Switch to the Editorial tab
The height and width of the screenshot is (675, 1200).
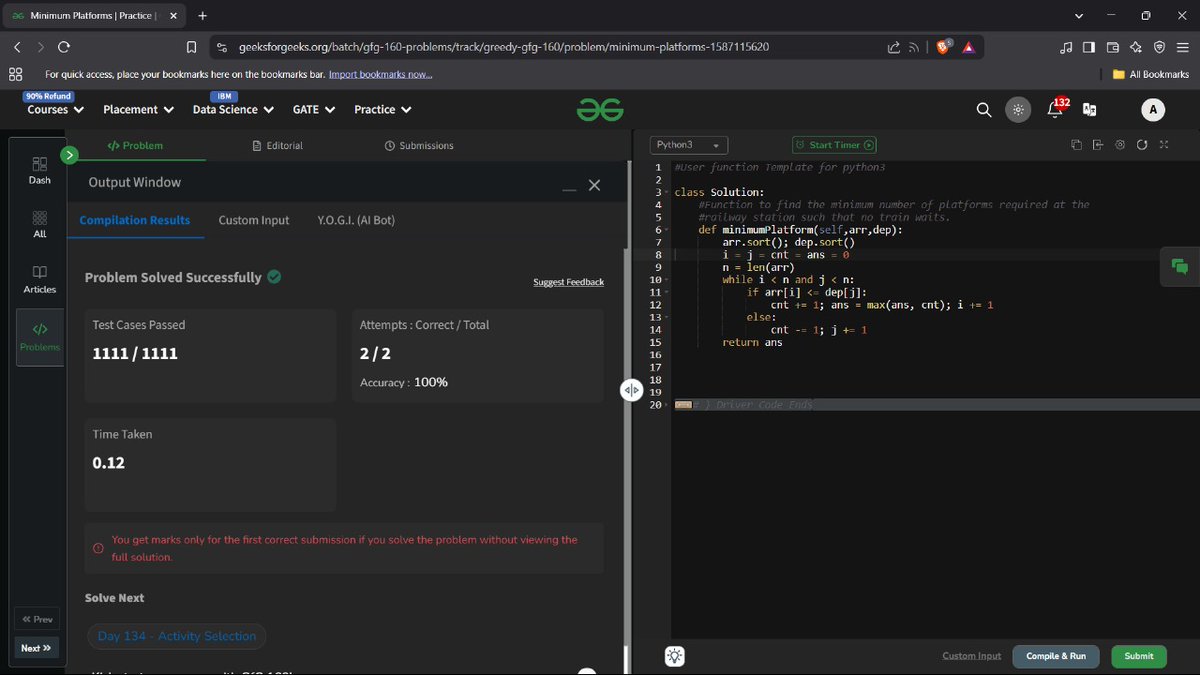coord(278,146)
